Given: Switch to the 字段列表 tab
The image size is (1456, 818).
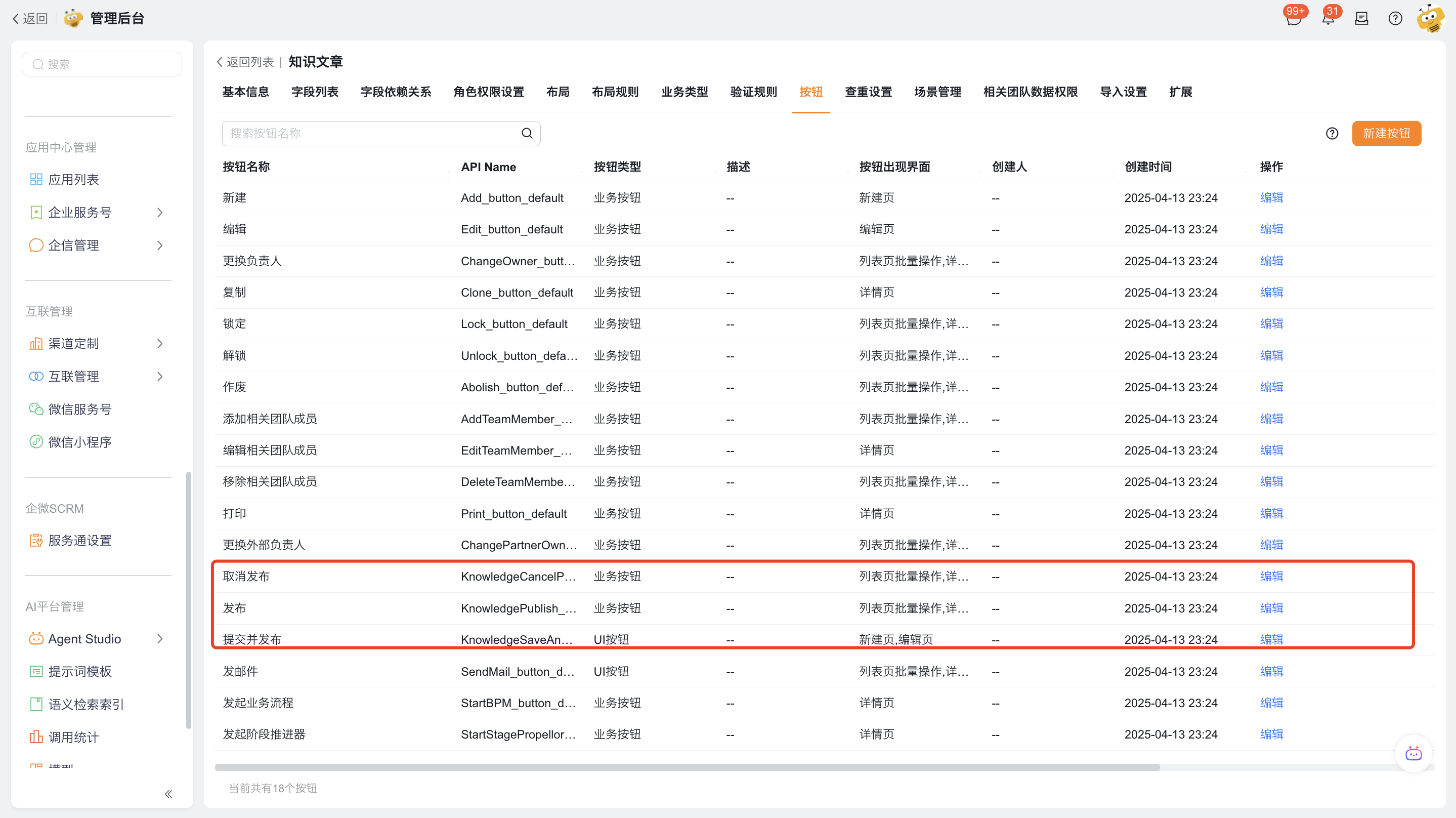Looking at the screenshot, I should [315, 92].
